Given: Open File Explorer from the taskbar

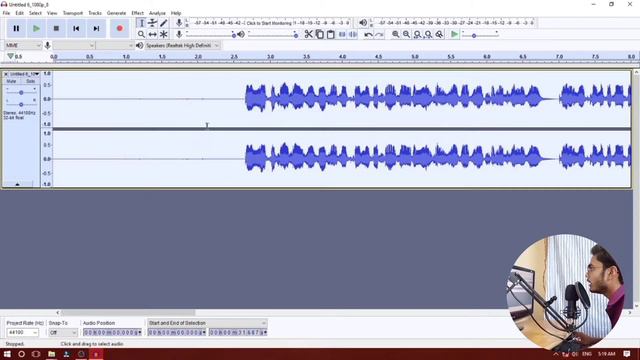Looking at the screenshot, I should coord(51,354).
